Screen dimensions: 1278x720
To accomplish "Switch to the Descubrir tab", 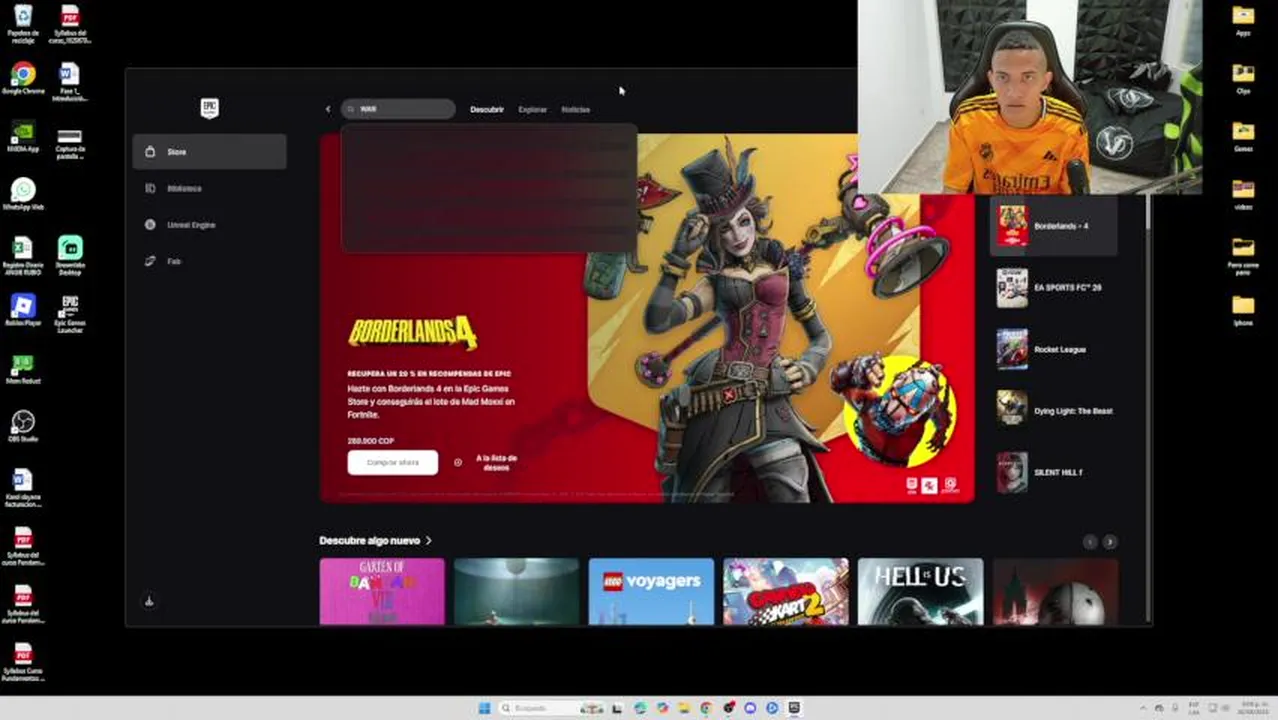I will (x=487, y=109).
